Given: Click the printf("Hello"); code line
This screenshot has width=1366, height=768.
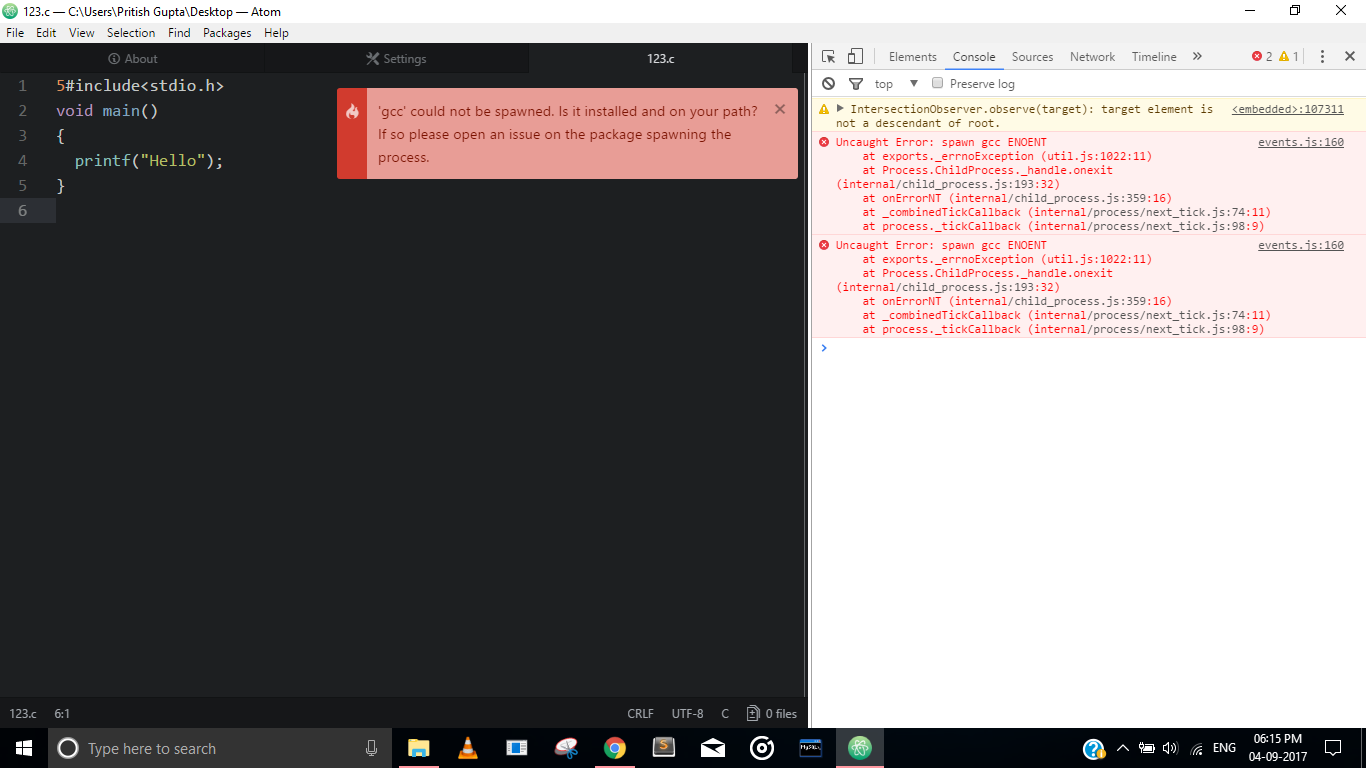Looking at the screenshot, I should [149, 160].
